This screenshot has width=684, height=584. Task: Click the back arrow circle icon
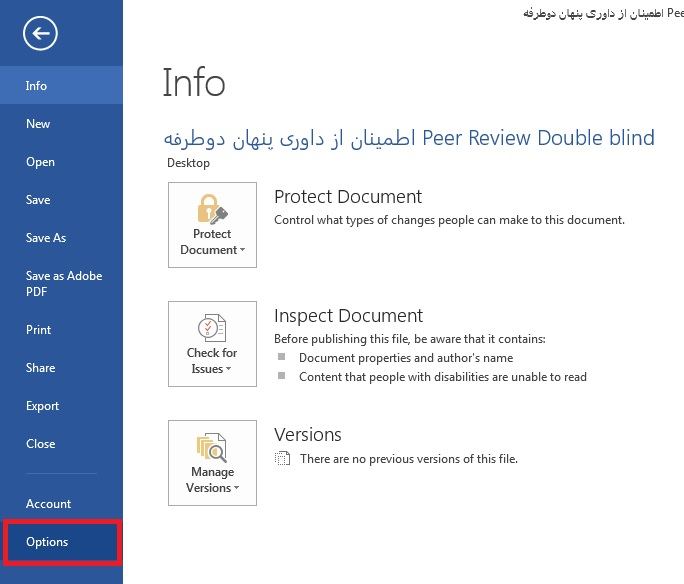coord(40,33)
